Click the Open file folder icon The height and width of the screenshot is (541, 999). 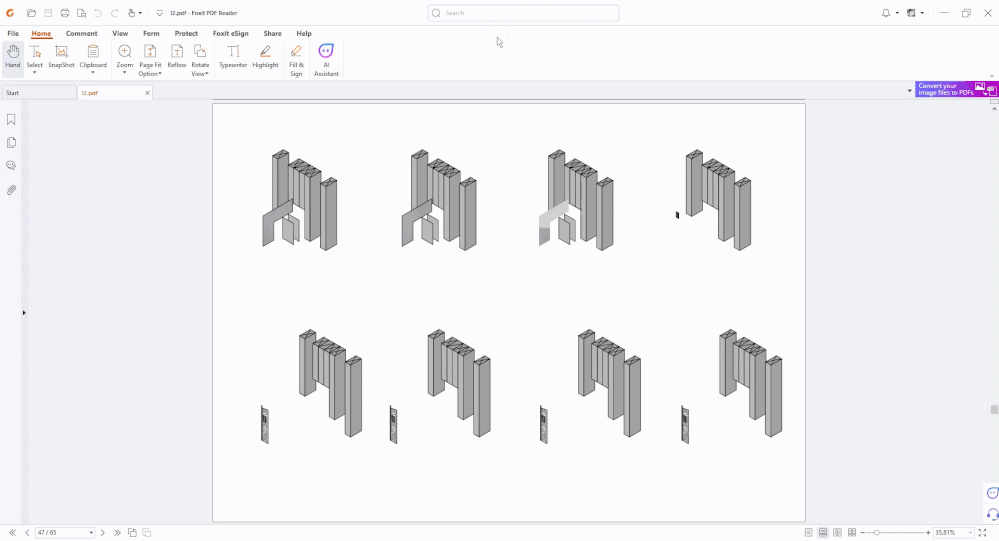(31, 13)
